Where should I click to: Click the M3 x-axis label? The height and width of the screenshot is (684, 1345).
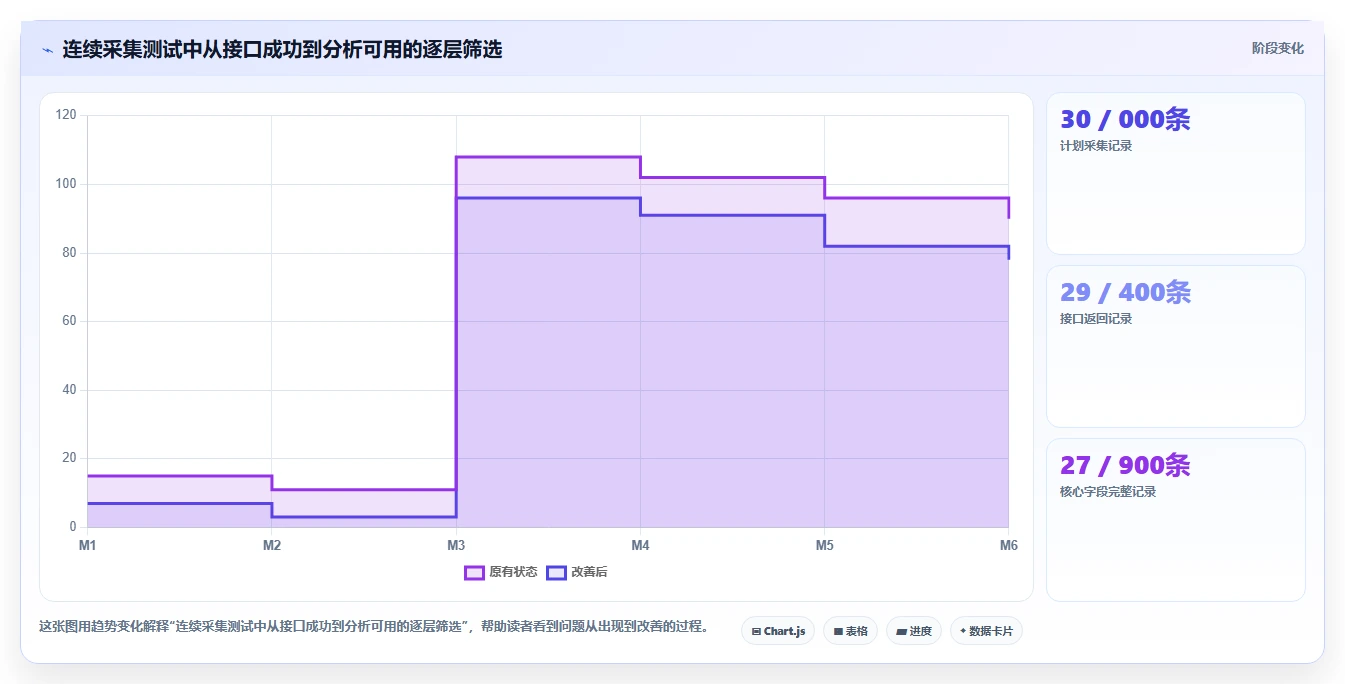(456, 546)
